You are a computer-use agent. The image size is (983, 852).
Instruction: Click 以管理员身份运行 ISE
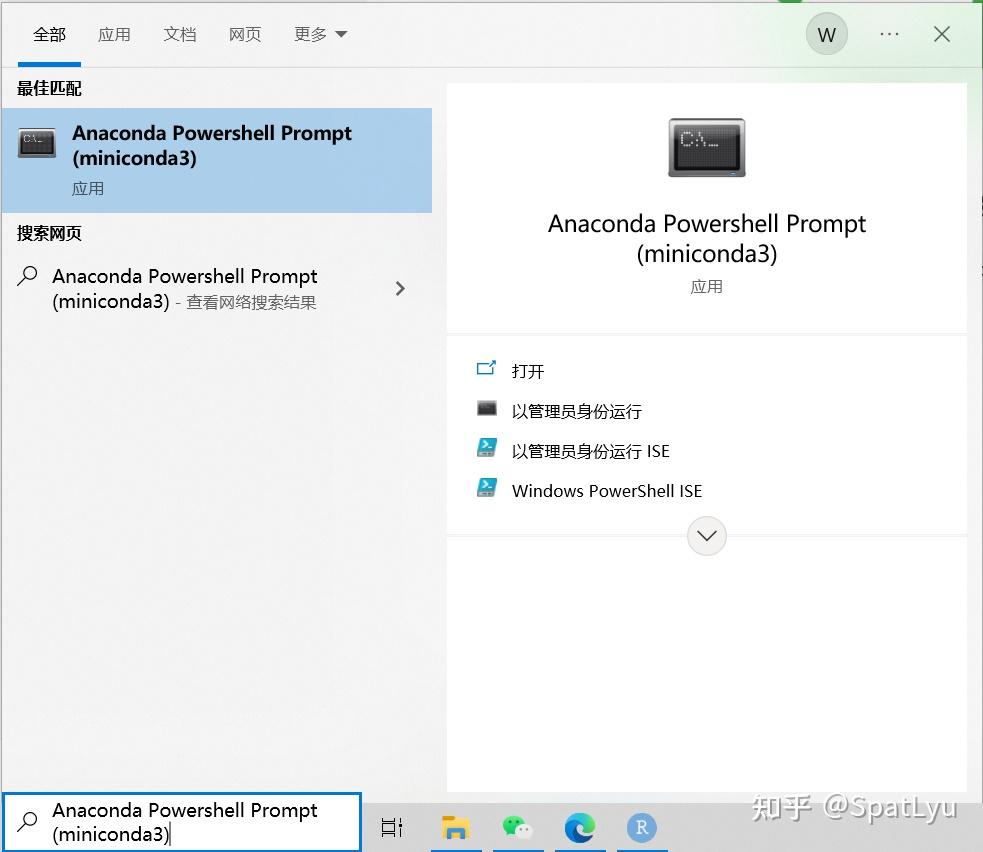pos(589,451)
